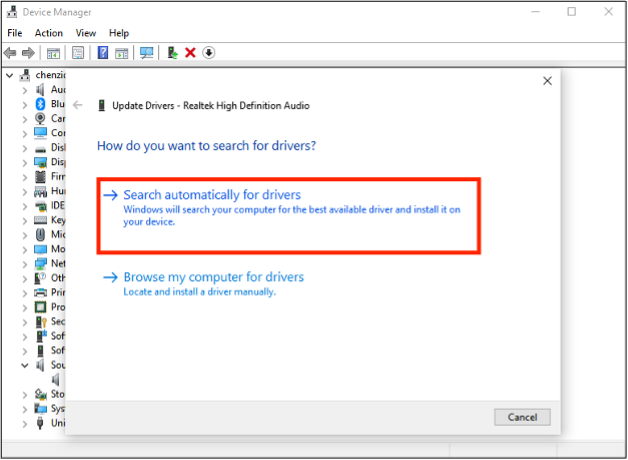Select the Disk drives icon
The width and height of the screenshot is (628, 460).
(40, 149)
